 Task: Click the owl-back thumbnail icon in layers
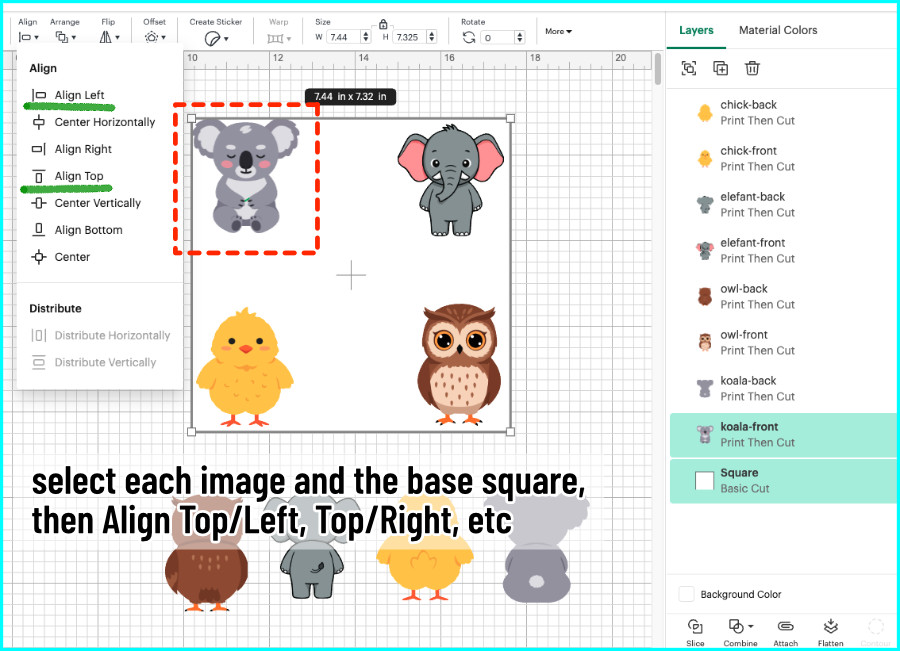tap(705, 297)
